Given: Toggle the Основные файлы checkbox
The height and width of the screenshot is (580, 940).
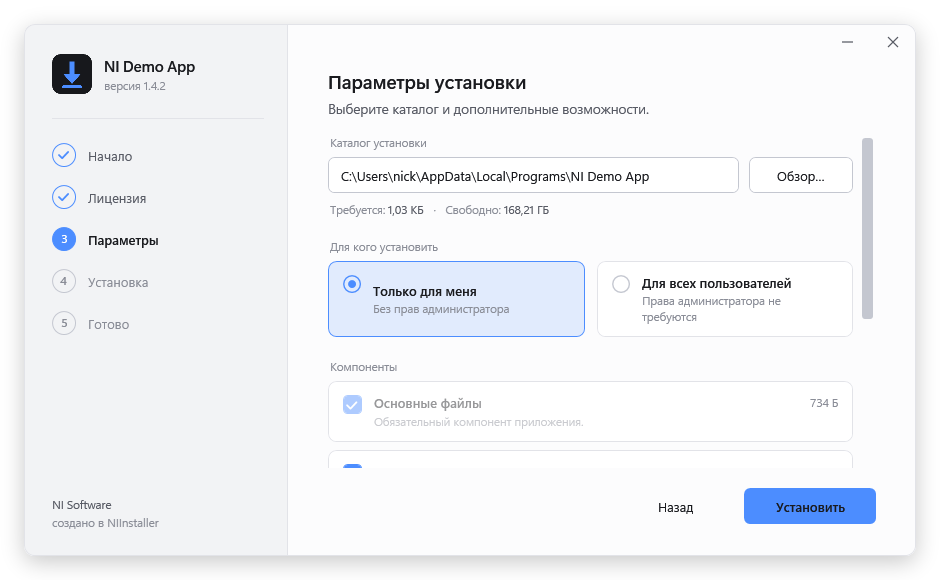Looking at the screenshot, I should [x=352, y=404].
